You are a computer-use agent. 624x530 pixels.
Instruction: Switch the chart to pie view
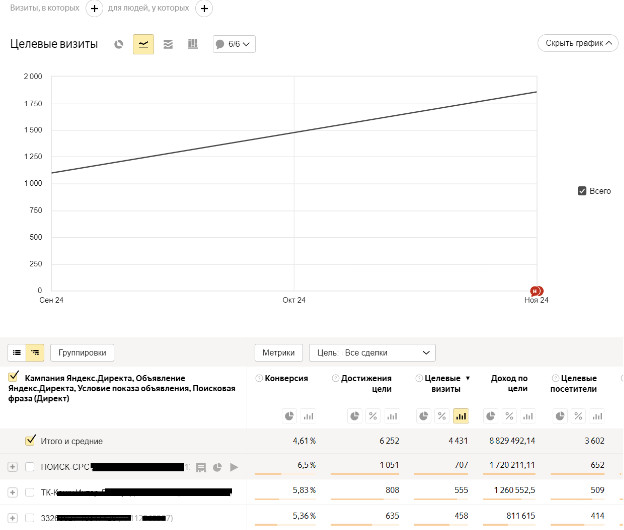pyautogui.click(x=119, y=44)
